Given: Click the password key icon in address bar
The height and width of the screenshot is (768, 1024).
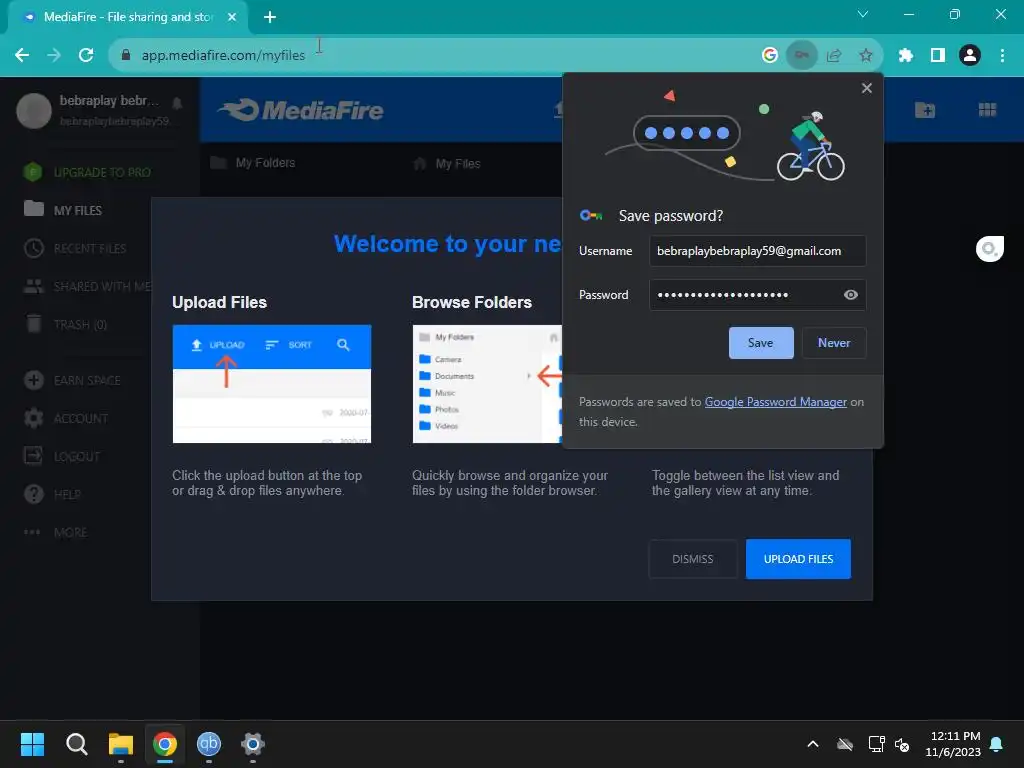Looking at the screenshot, I should (802, 56).
